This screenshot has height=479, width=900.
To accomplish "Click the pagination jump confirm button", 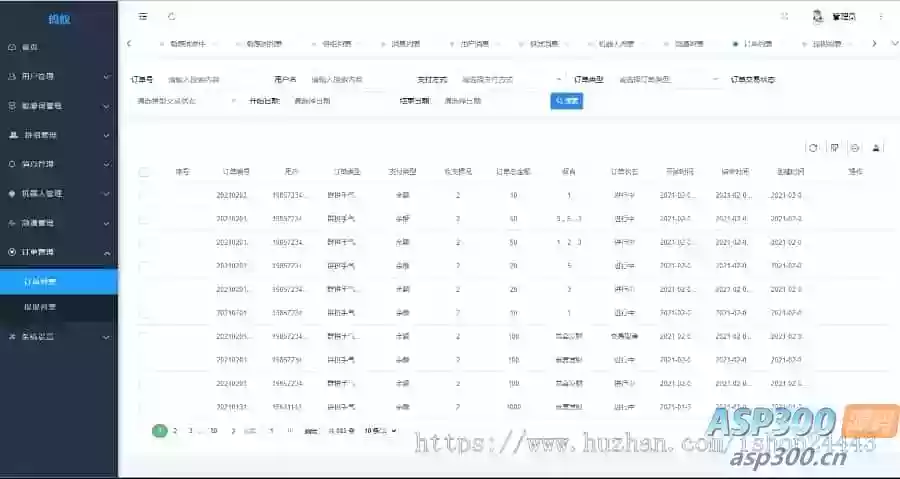I will [x=311, y=431].
